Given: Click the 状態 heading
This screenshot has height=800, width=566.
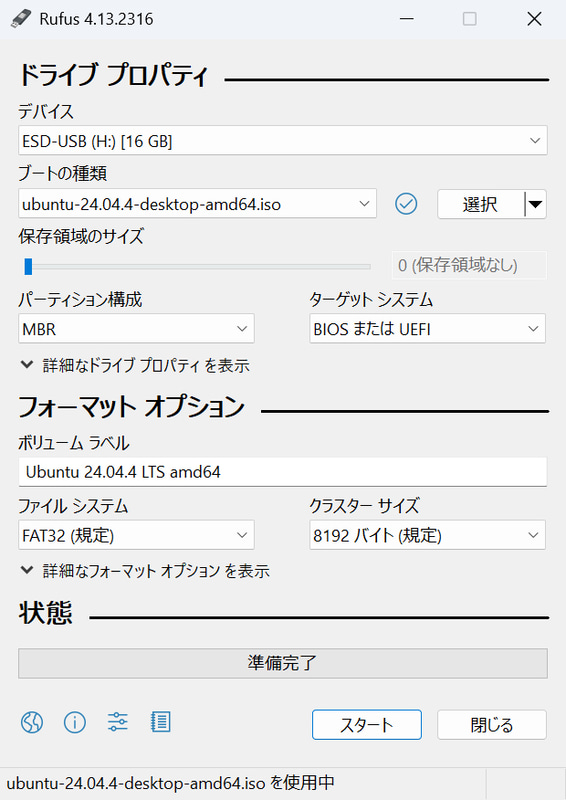Looking at the screenshot, I should [45, 613].
